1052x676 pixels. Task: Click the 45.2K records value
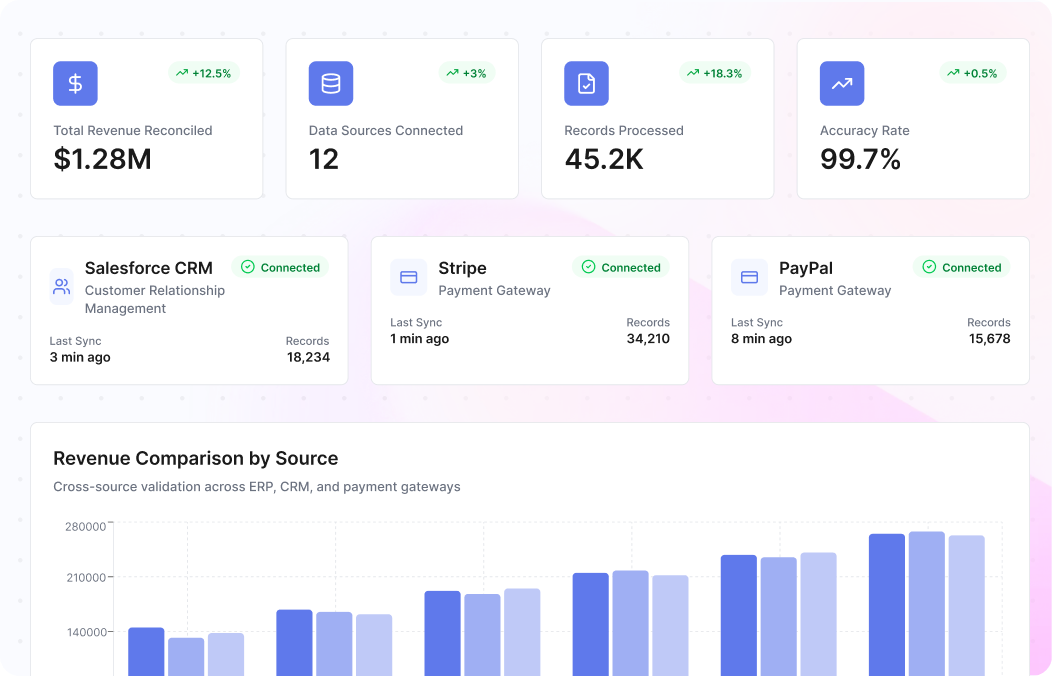pos(604,159)
